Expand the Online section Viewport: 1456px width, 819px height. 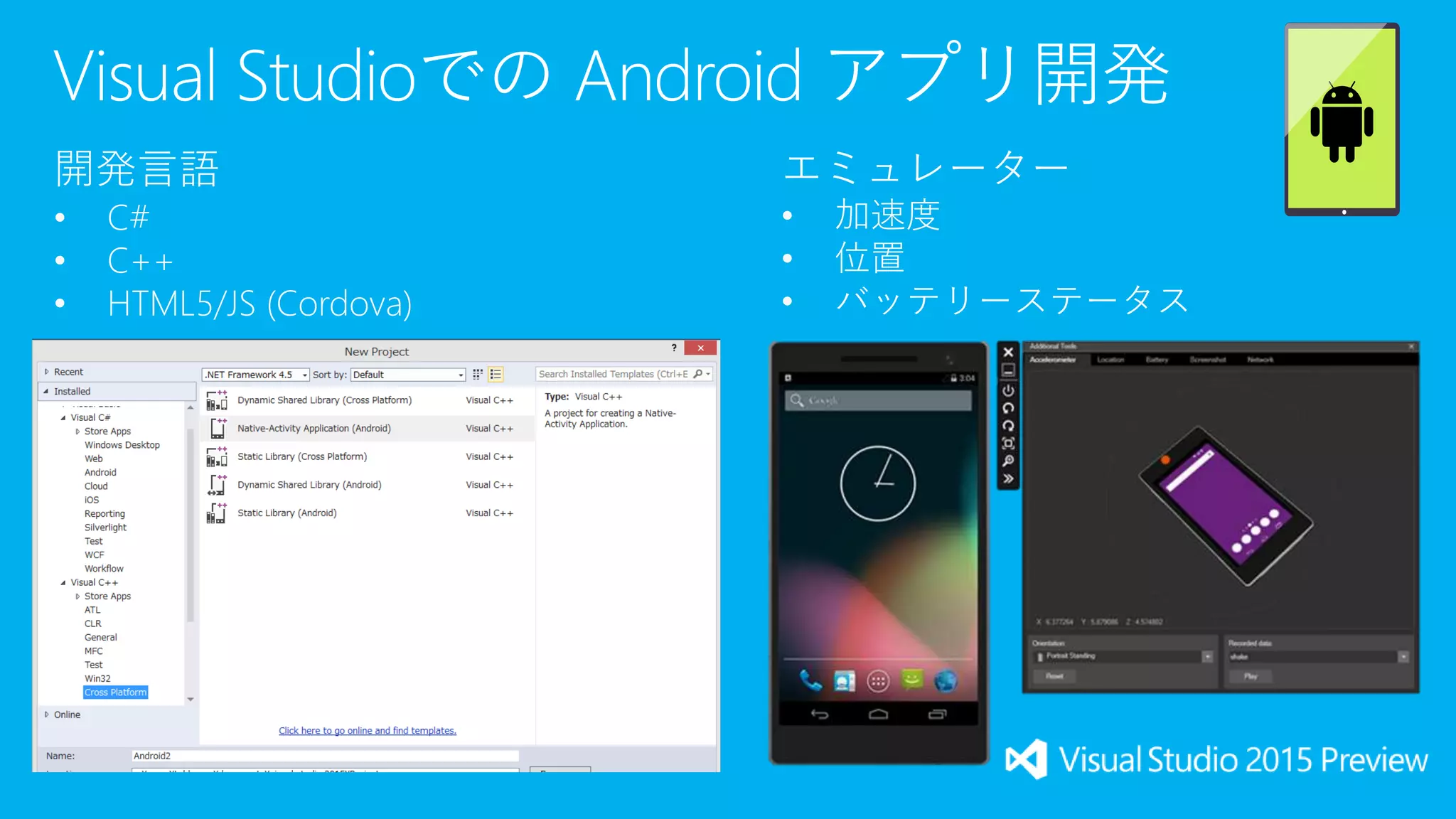tap(47, 714)
